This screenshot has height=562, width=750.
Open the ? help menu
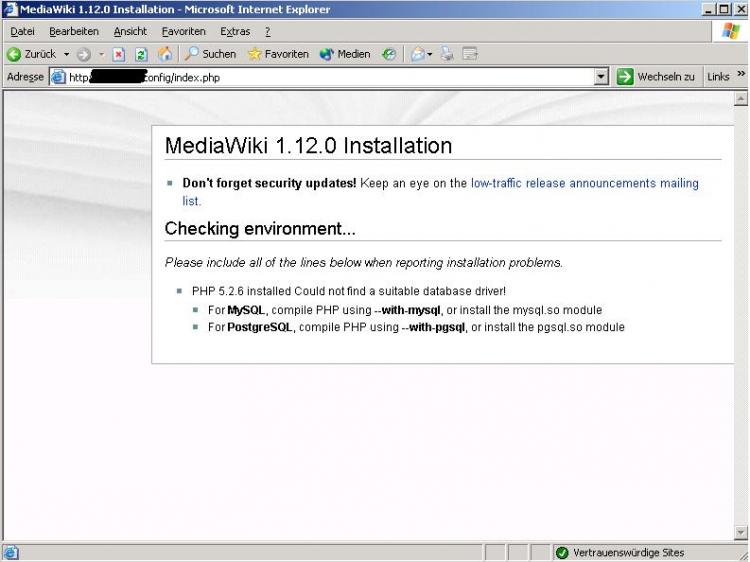click(268, 32)
